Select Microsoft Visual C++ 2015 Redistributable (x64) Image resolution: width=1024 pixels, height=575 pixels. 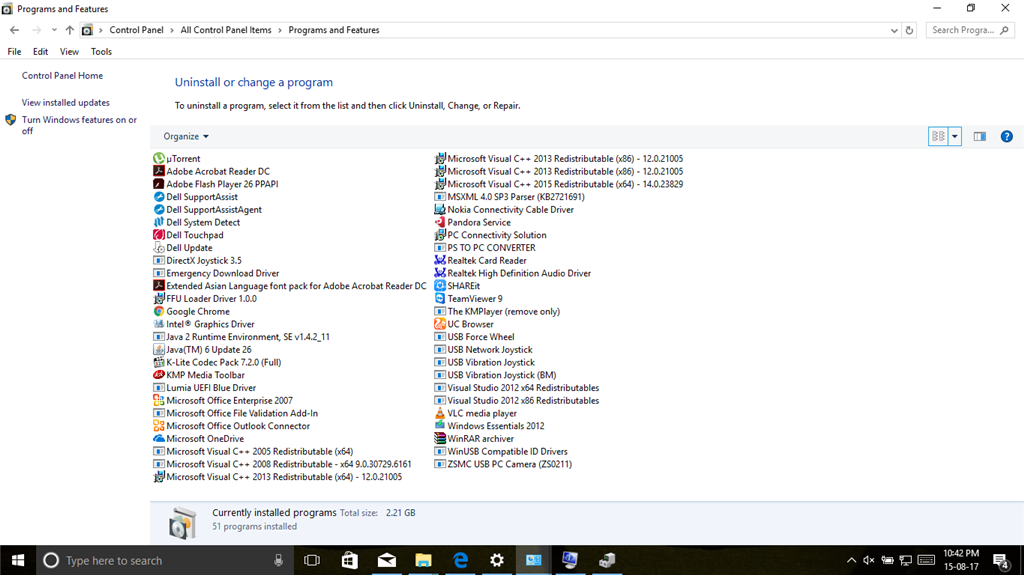(559, 184)
